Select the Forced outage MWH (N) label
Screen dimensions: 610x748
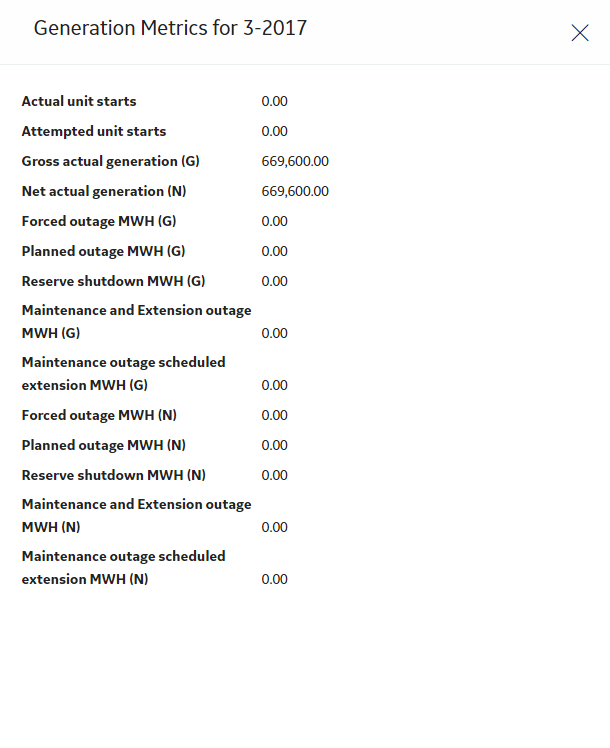tap(99, 416)
